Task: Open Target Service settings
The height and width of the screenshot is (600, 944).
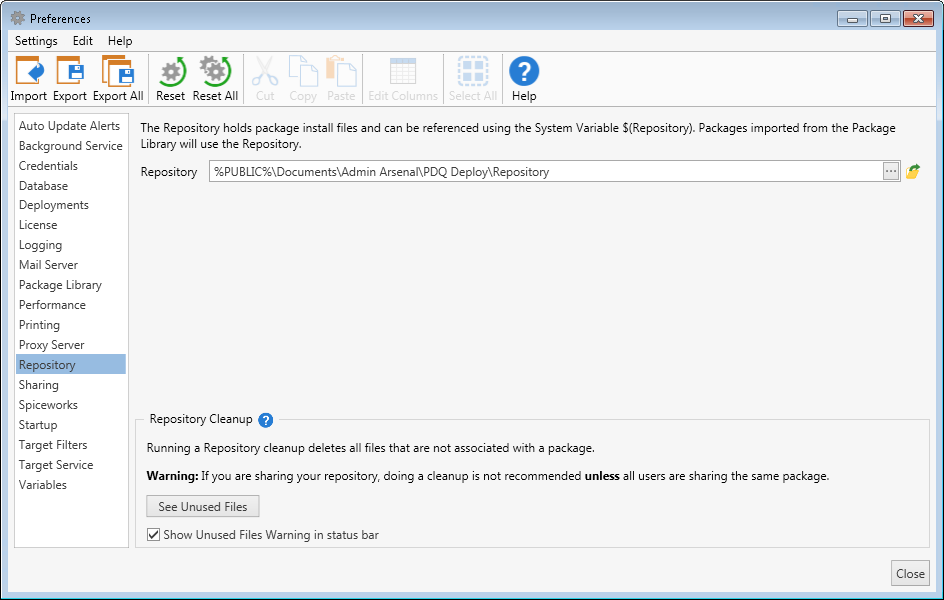Action: [71, 465]
